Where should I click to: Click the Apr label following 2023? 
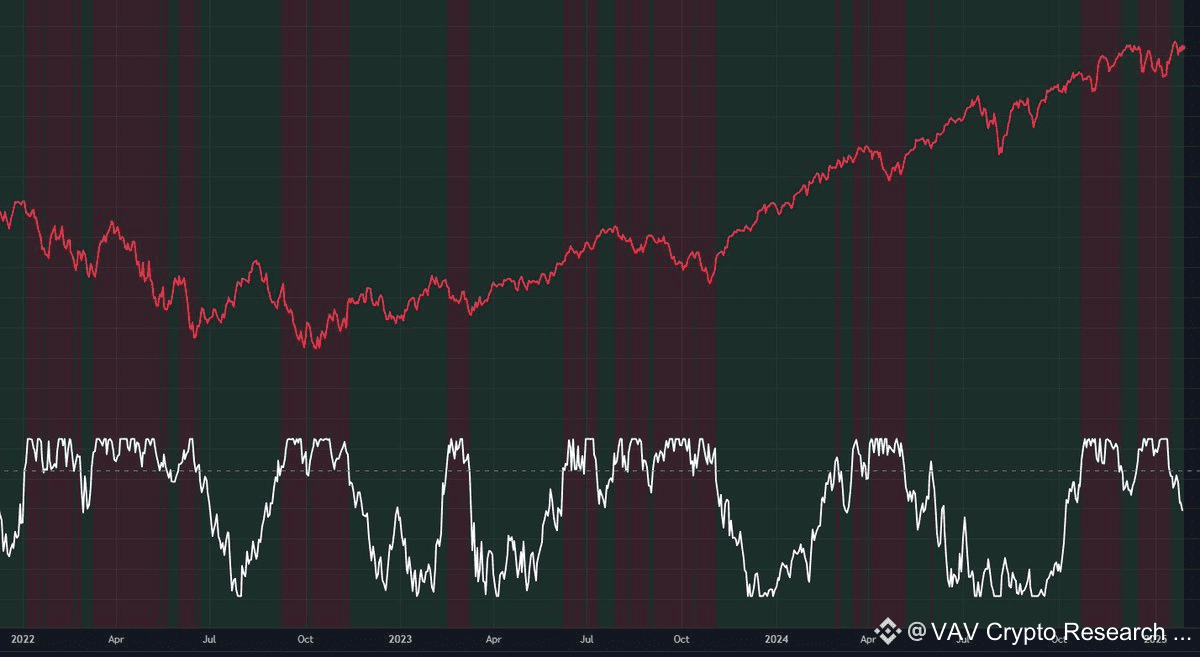click(493, 638)
